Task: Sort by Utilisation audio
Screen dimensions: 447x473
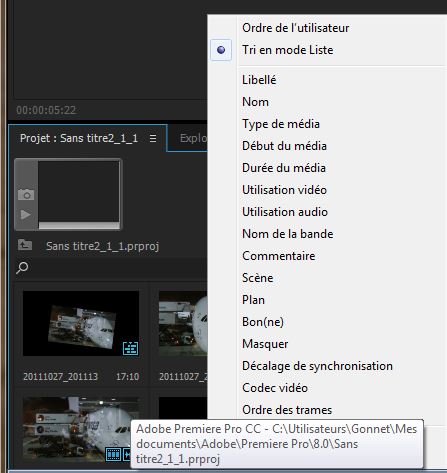Action: pyautogui.click(x=285, y=212)
